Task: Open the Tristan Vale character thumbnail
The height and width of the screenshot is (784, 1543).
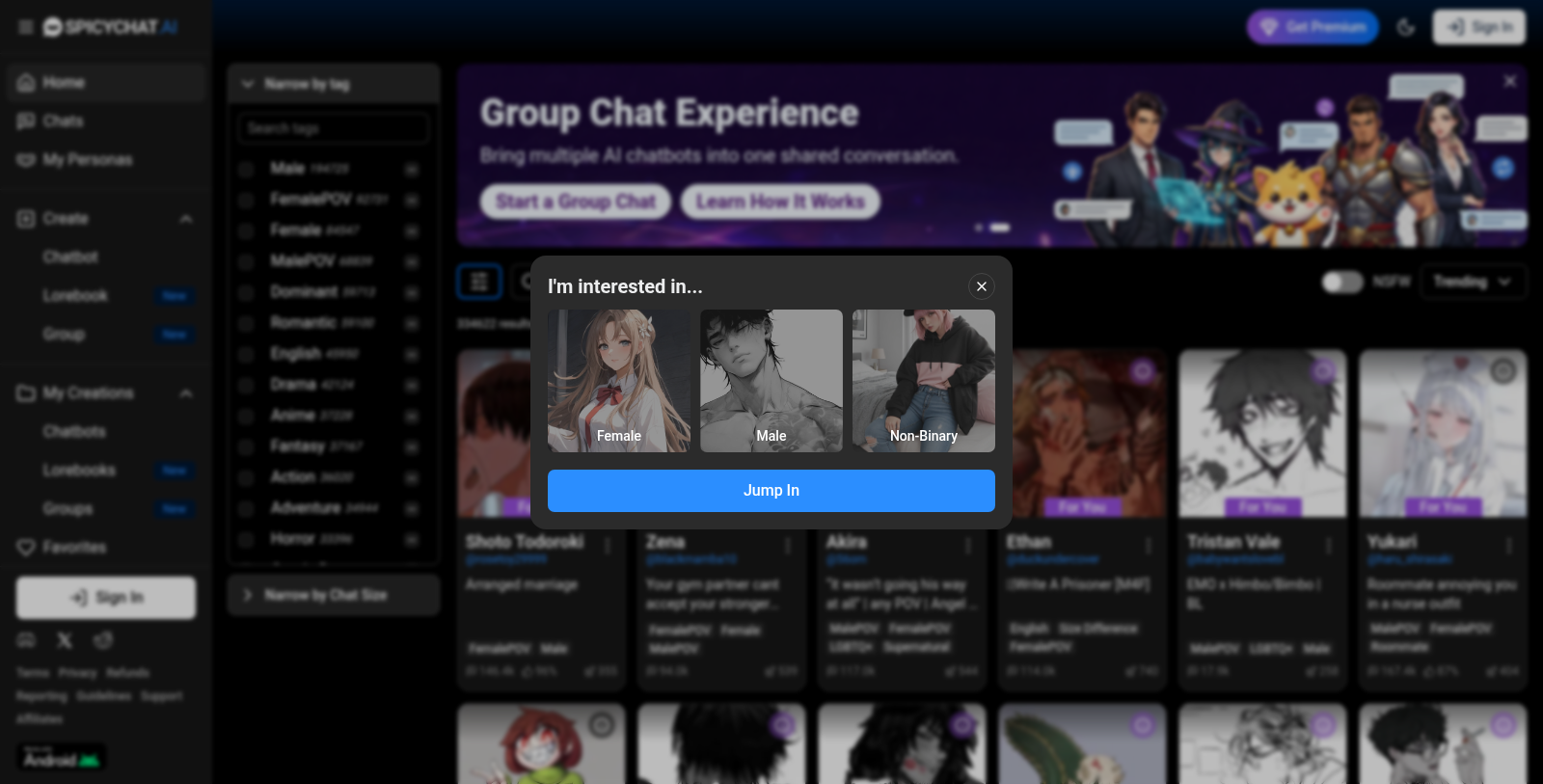Action: pos(1262,434)
